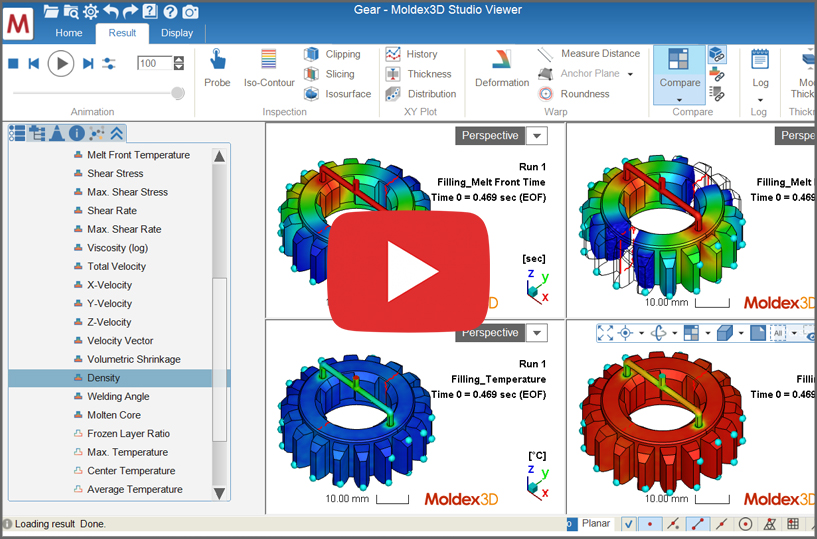Open bottom-left view Perspective dropdown
Viewport: 817px width, 539px height.
click(x=537, y=333)
